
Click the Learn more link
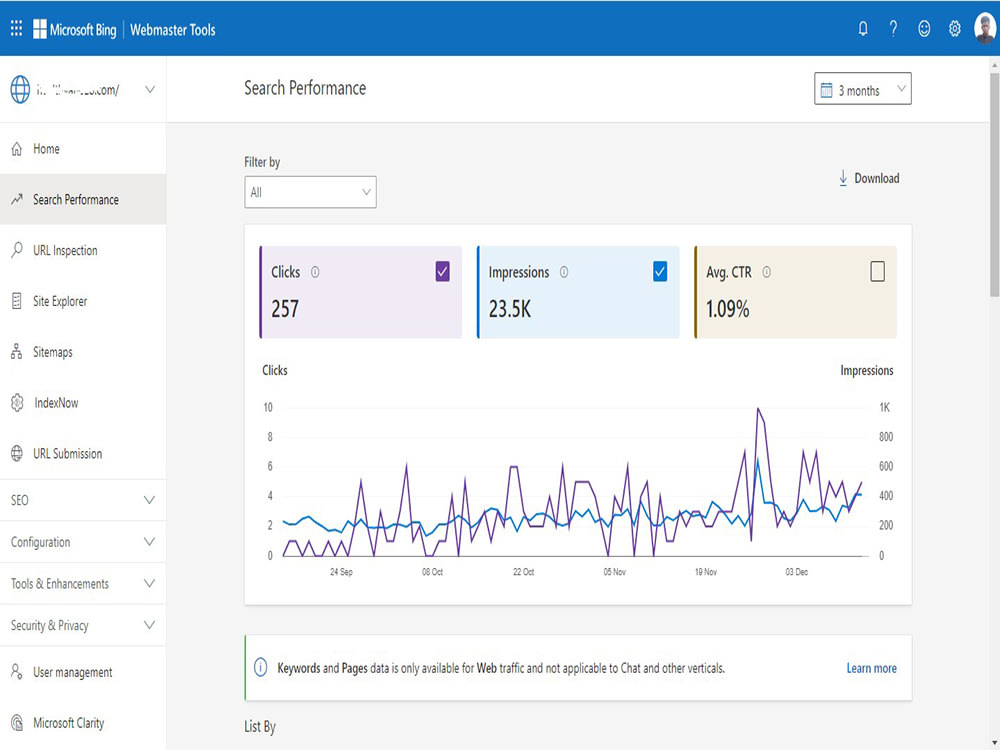(871, 668)
